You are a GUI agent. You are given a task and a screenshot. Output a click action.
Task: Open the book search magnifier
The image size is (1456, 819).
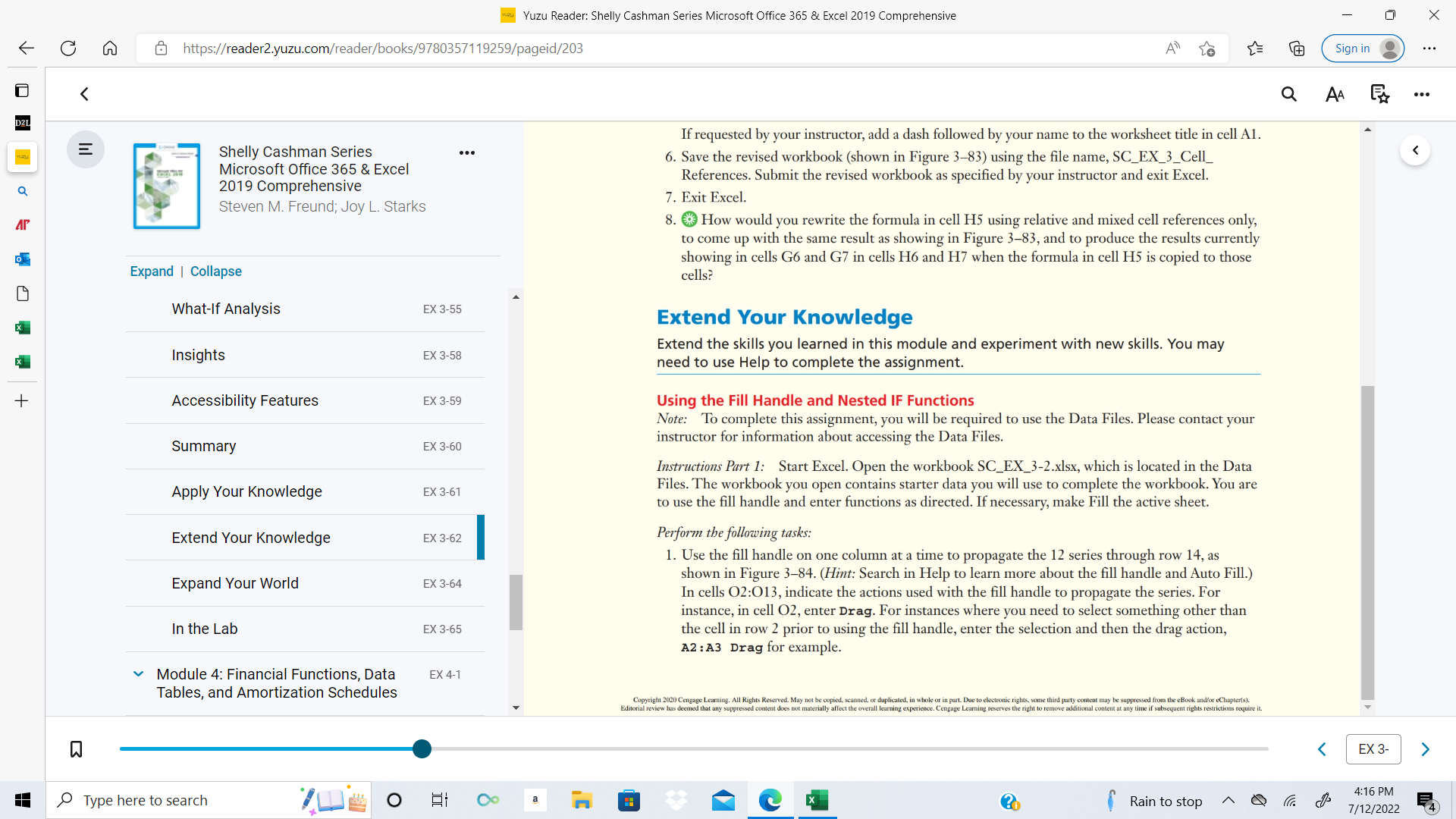pyautogui.click(x=1288, y=94)
